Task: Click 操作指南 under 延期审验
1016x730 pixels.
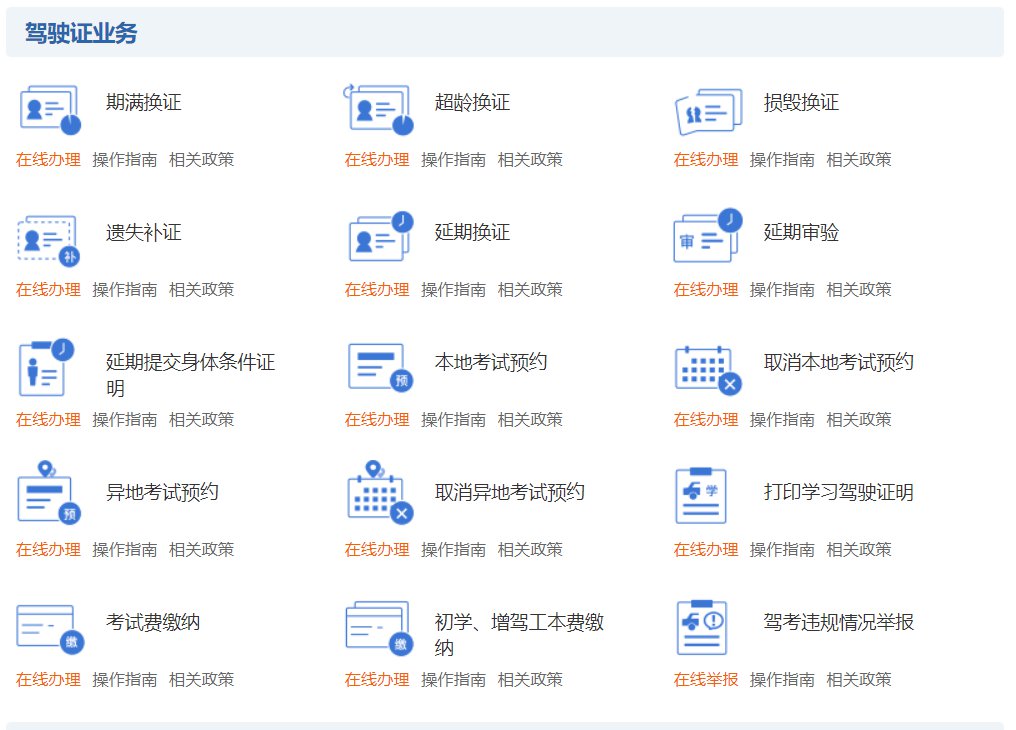Action: click(783, 290)
